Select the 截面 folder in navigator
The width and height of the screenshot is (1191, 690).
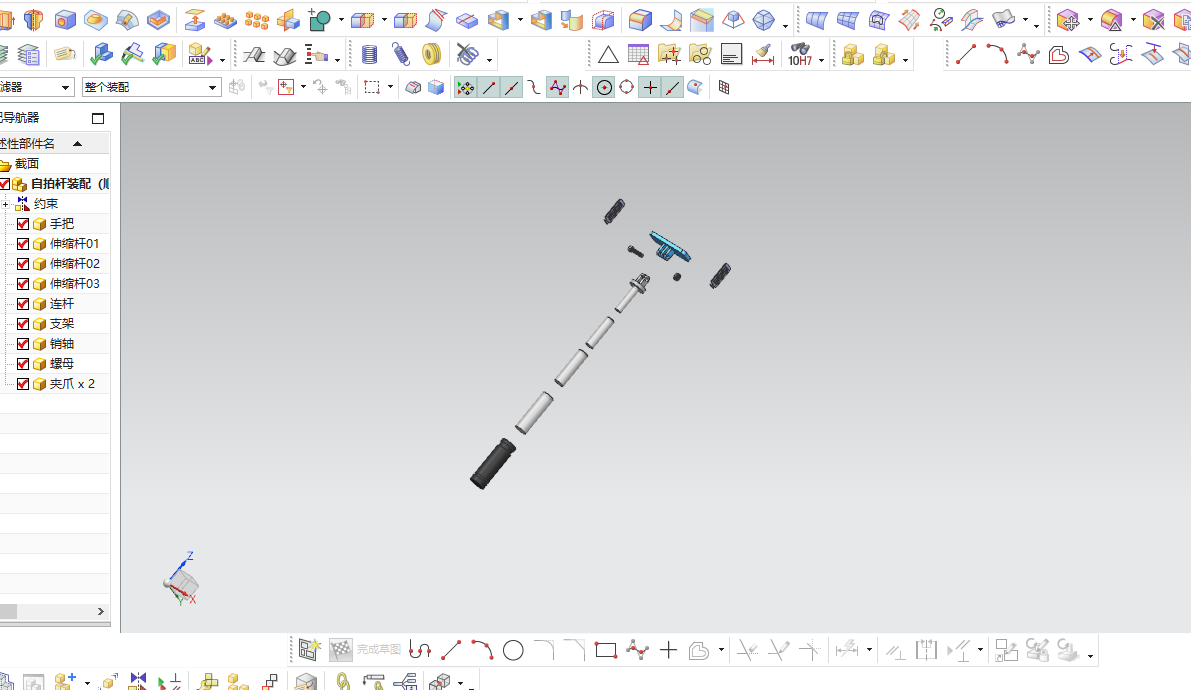coord(27,163)
